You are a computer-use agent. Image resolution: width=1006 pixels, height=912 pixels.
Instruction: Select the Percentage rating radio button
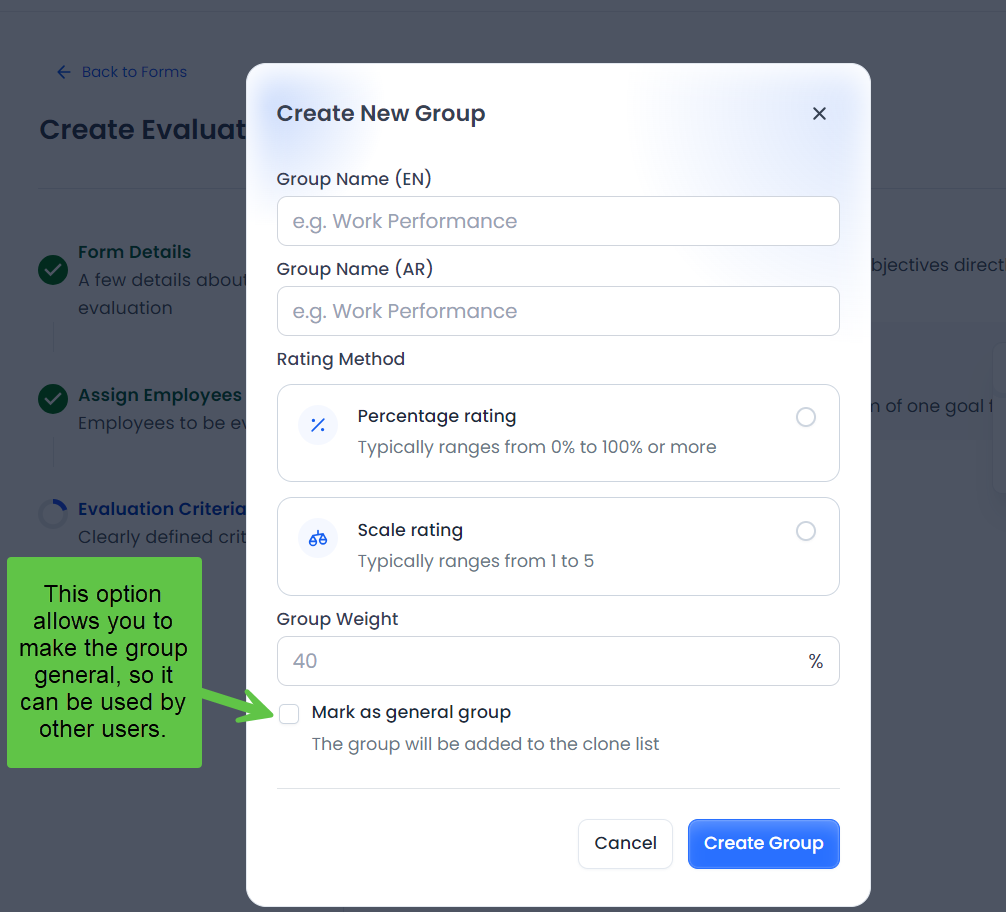click(806, 417)
